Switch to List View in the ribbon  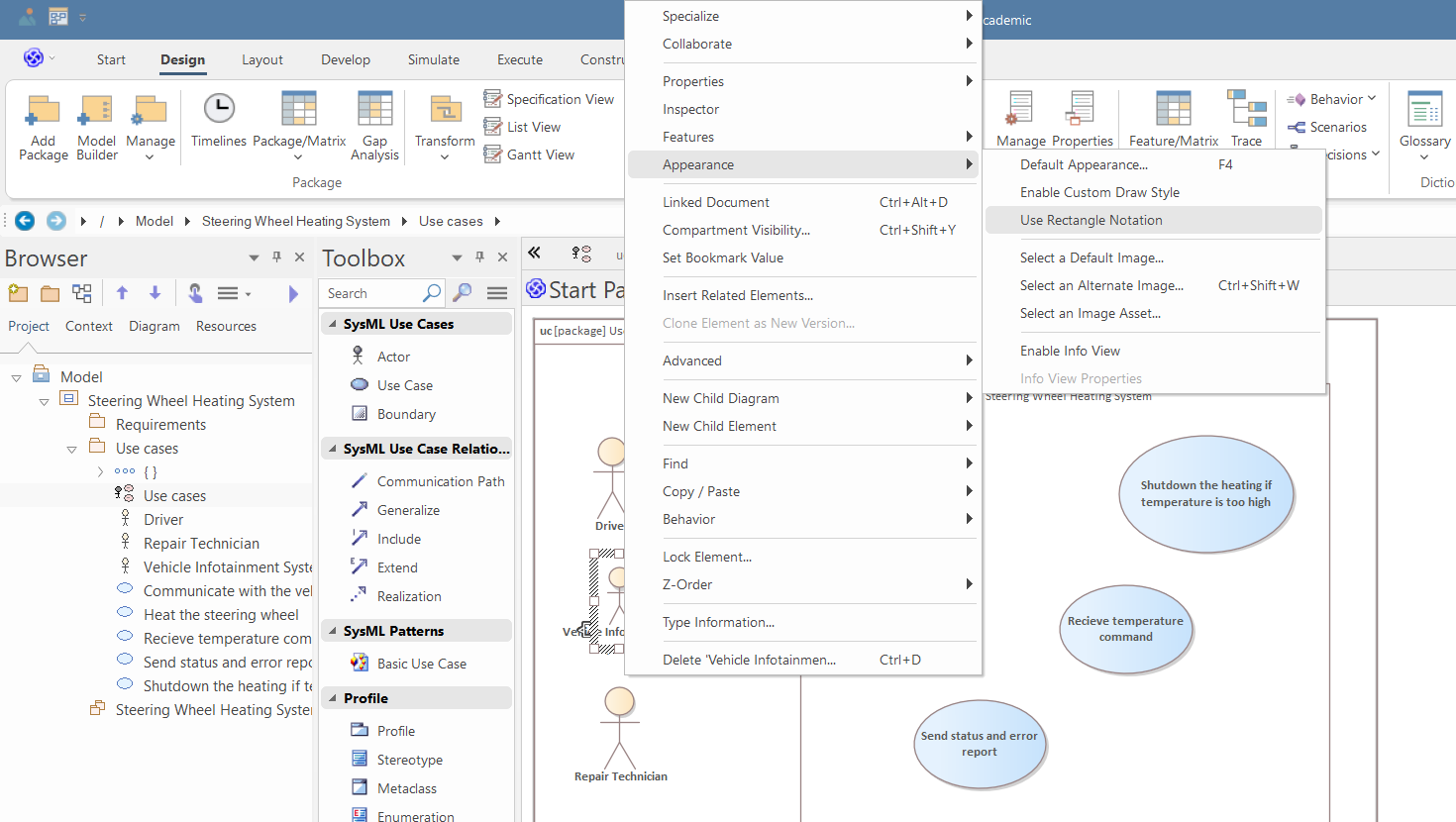coord(522,127)
